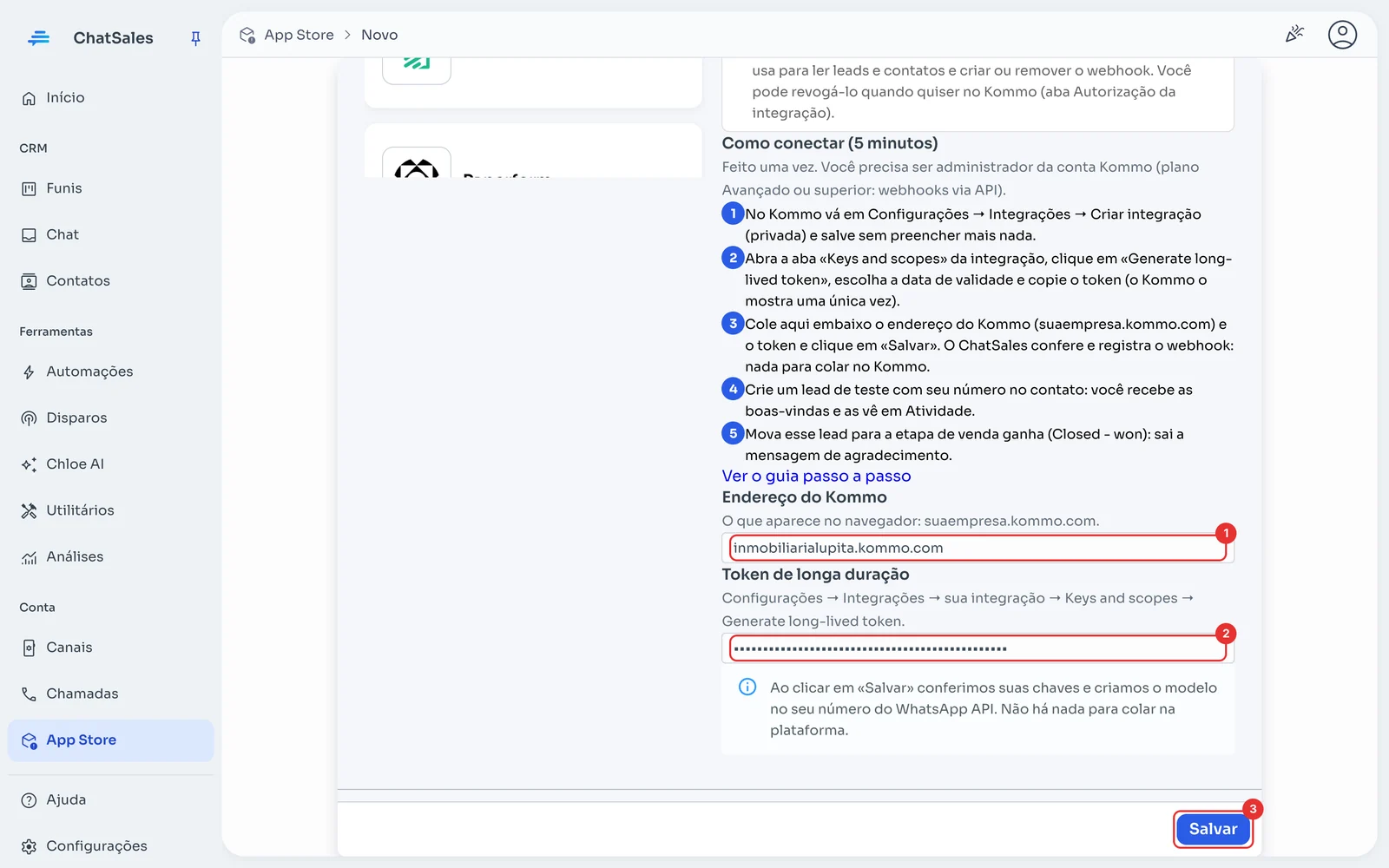Select App Store in the sidebar

coord(110,740)
